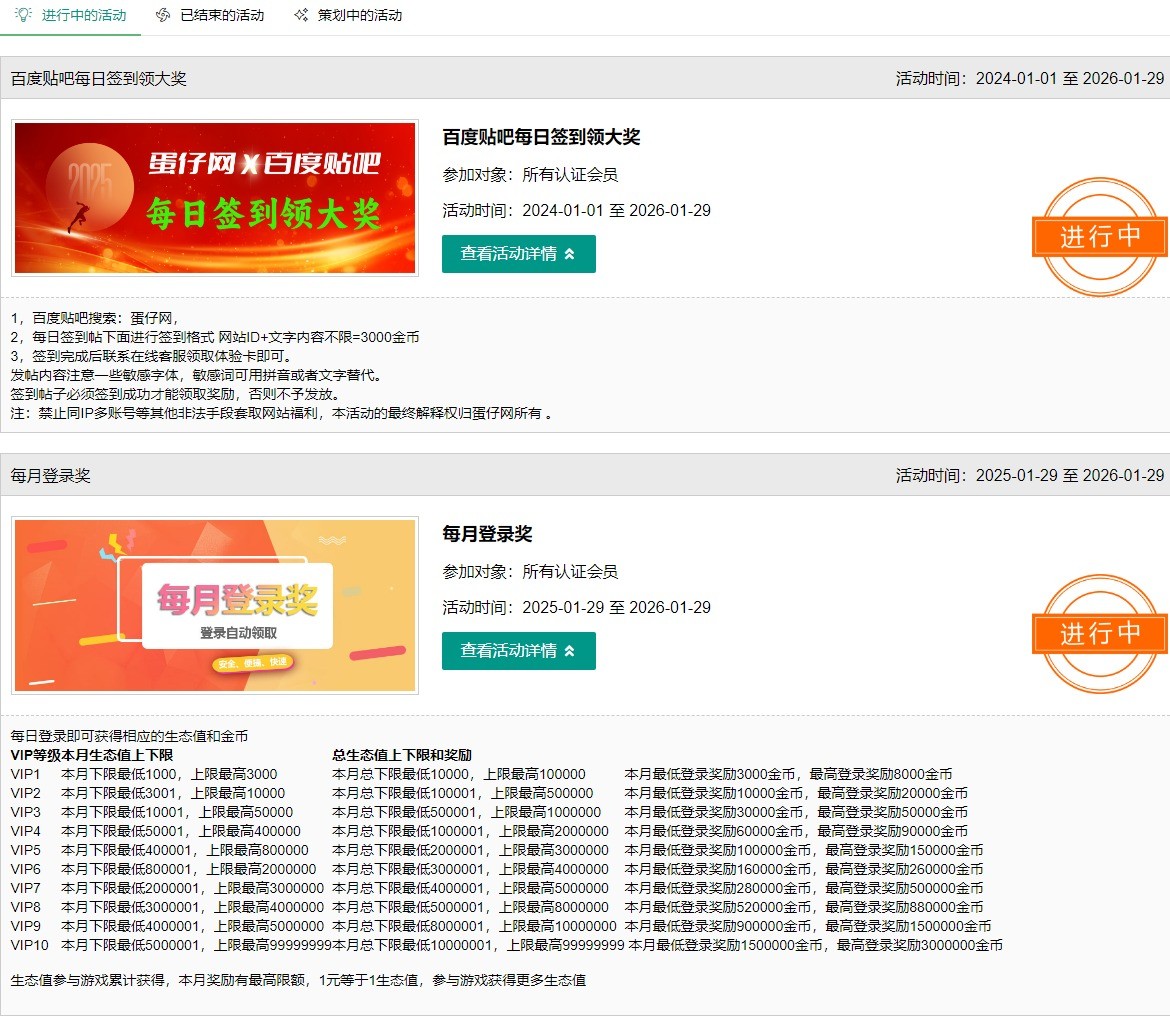Click the 每月登录奖 gray header title

coord(51,476)
